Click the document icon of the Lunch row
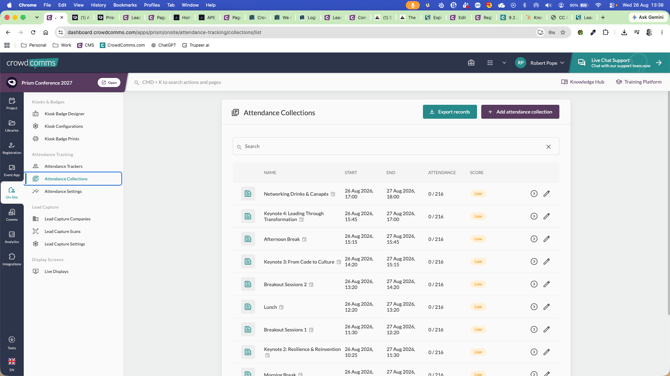The image size is (670, 376). [248, 307]
